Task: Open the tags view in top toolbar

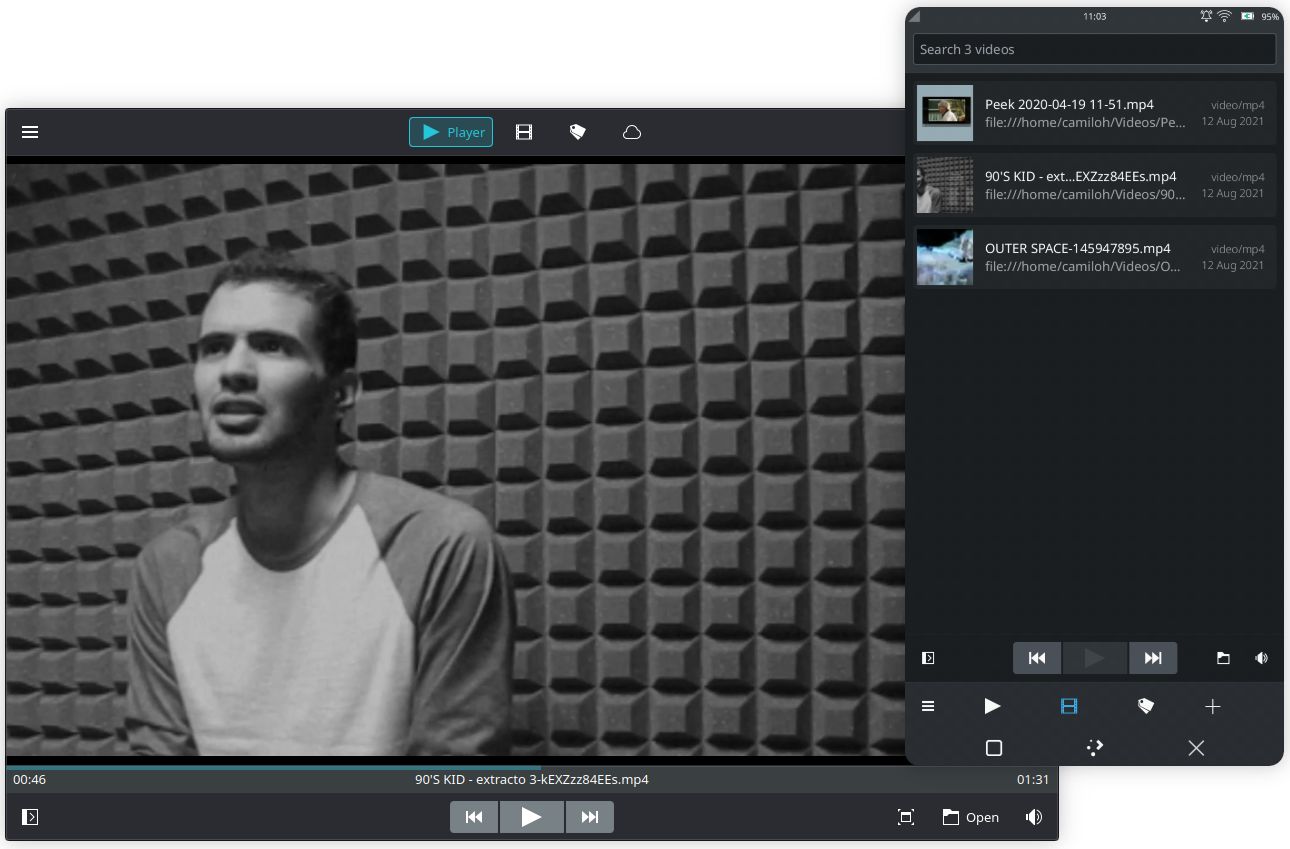Action: [577, 132]
